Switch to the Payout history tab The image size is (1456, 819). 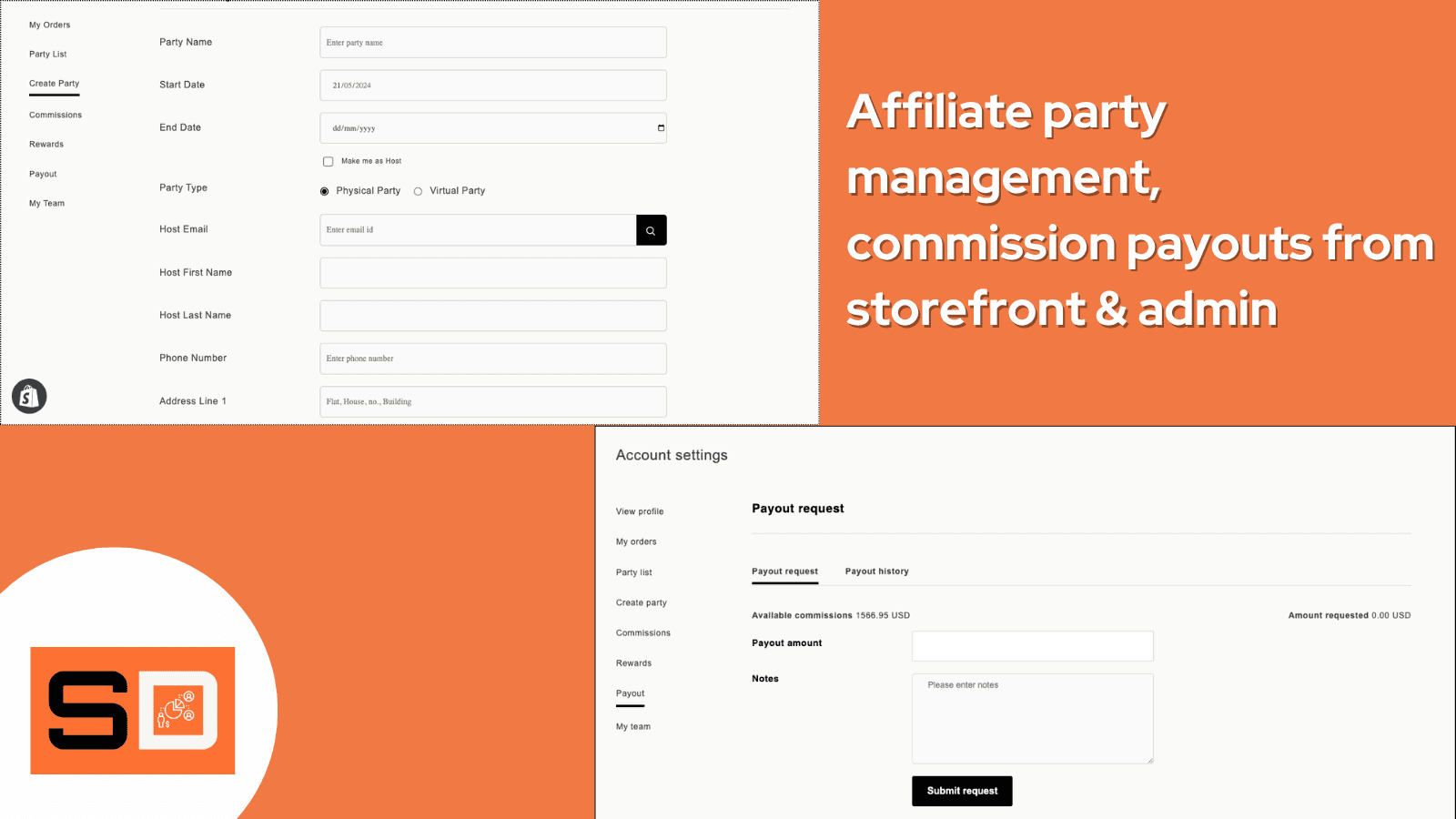[876, 571]
